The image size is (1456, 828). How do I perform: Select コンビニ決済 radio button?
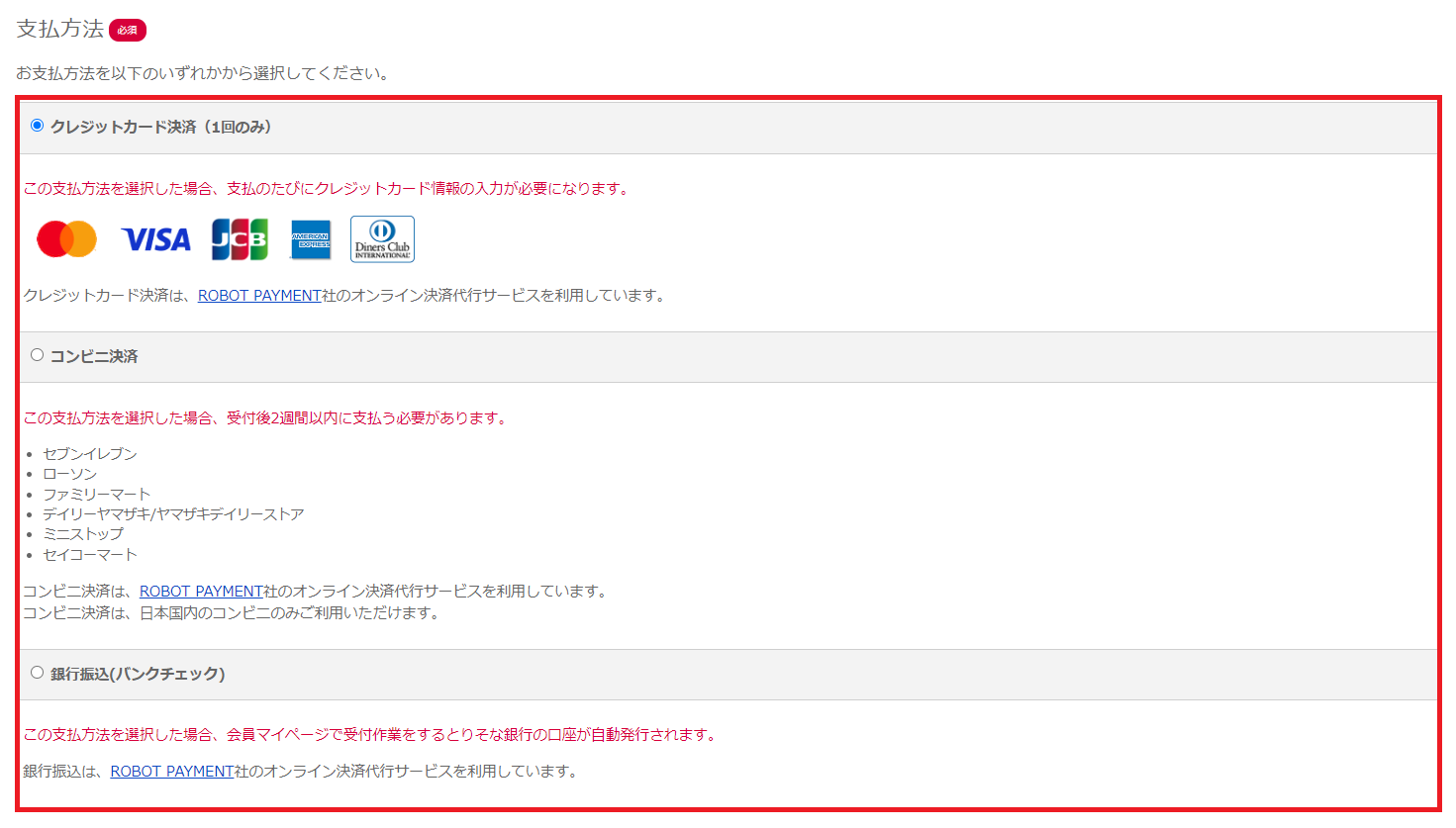[37, 355]
